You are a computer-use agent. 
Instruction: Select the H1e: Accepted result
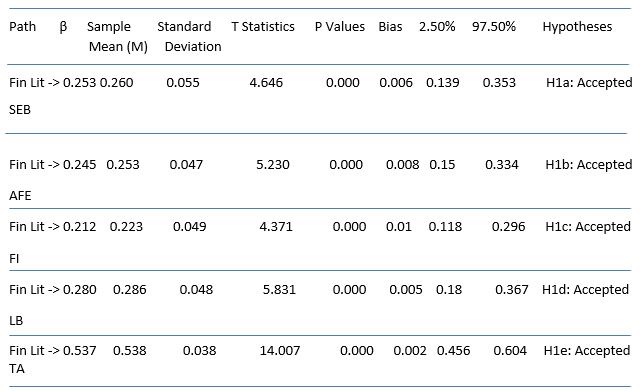click(587, 351)
